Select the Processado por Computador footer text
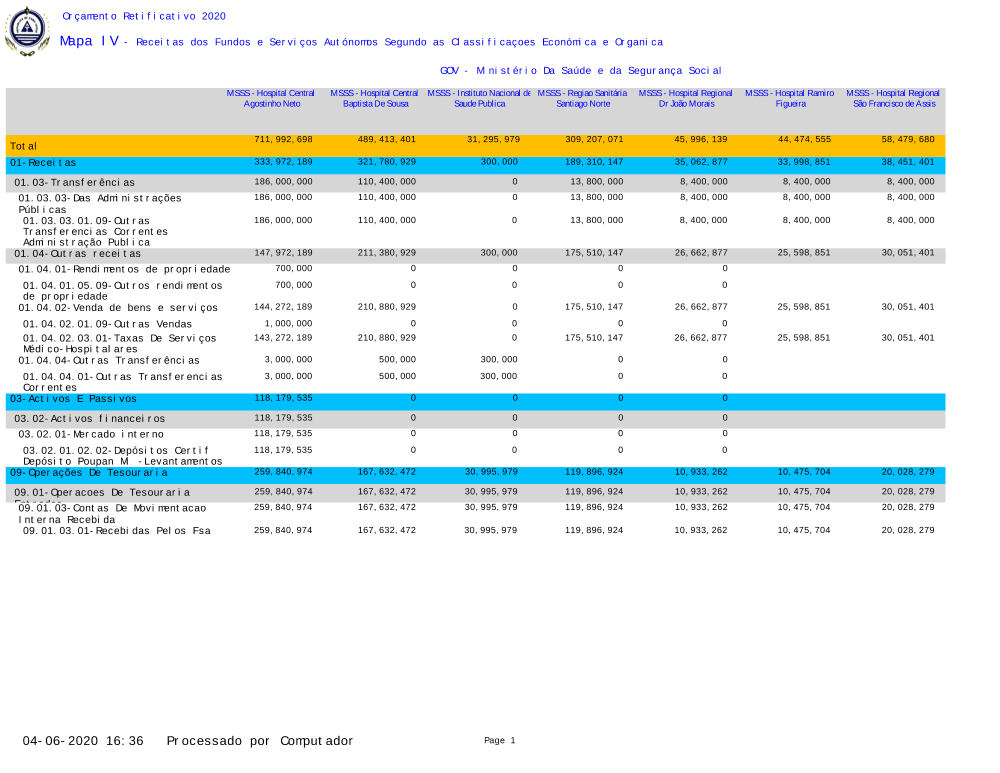This screenshot has height=773, width=1000. (259, 741)
